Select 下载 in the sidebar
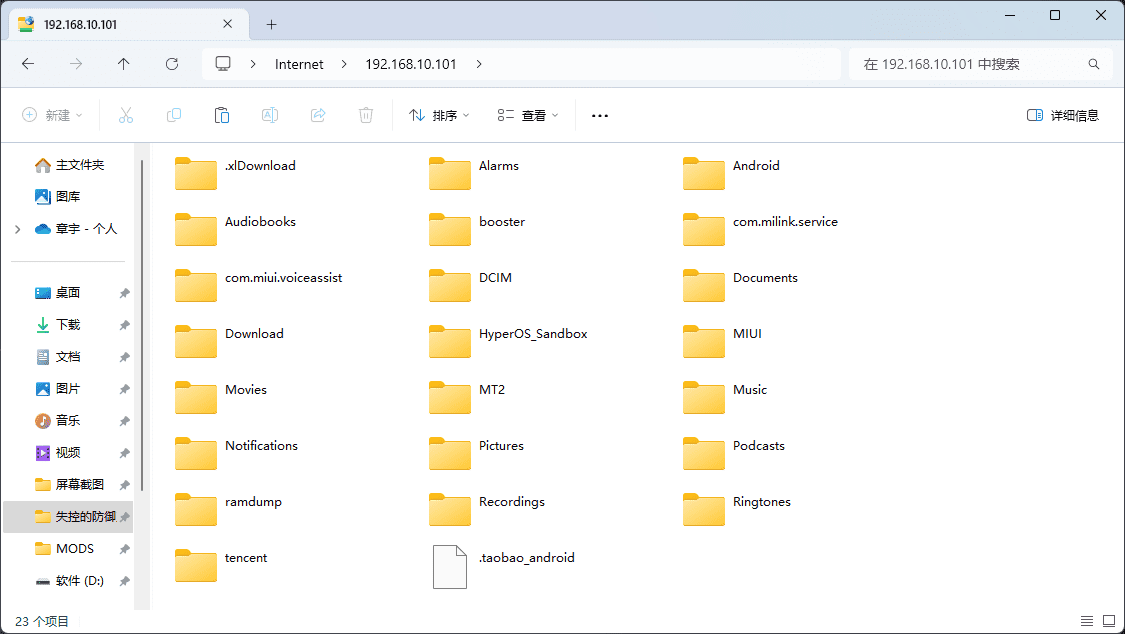1125x634 pixels. 67,325
